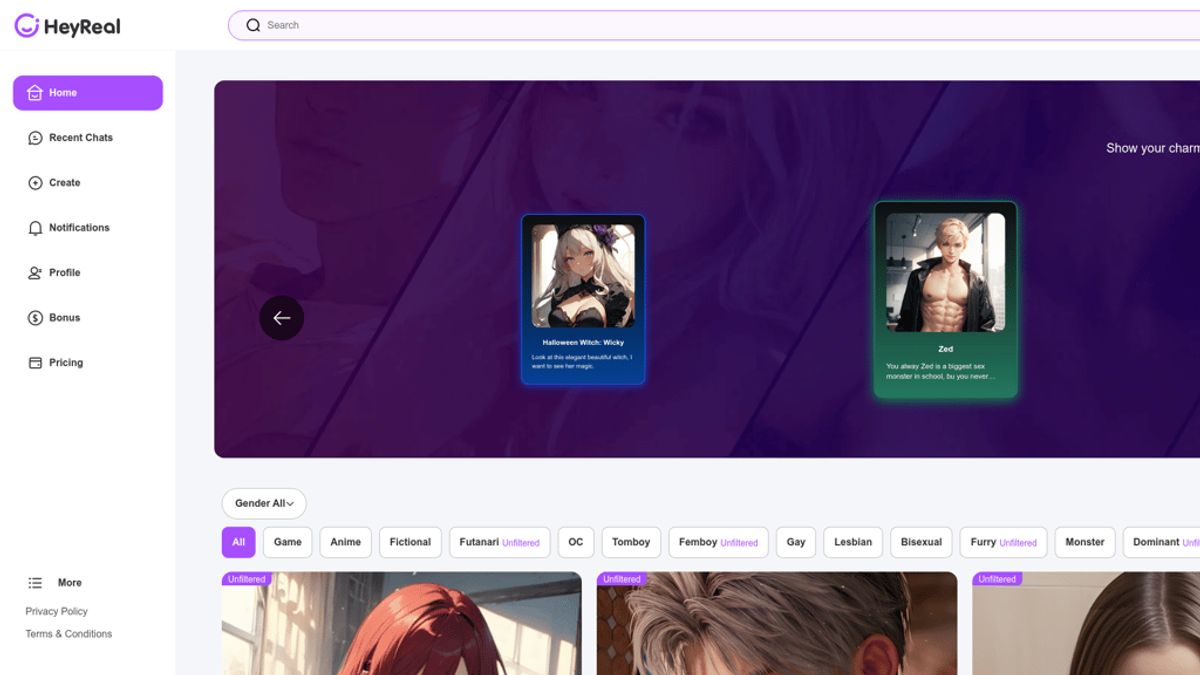Expand the Gender All dropdown
The height and width of the screenshot is (675, 1200).
pyautogui.click(x=264, y=503)
